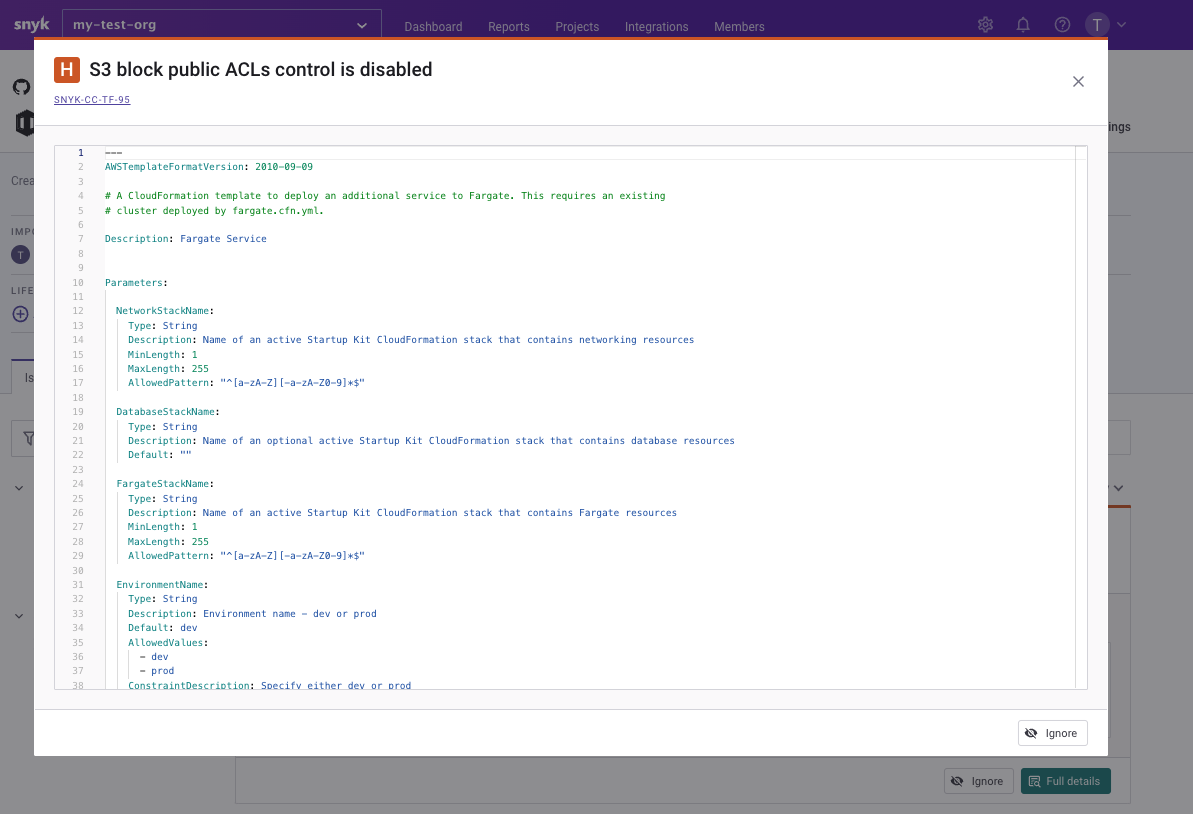The image size is (1193, 814).
Task: Toggle the eye icon on the Ignore button
Action: pos(1031,732)
